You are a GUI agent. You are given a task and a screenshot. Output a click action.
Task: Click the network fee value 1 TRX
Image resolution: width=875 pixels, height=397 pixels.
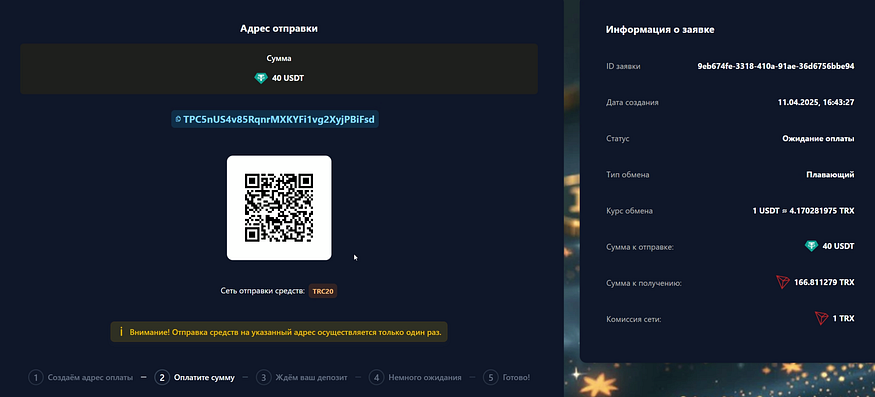(843, 319)
